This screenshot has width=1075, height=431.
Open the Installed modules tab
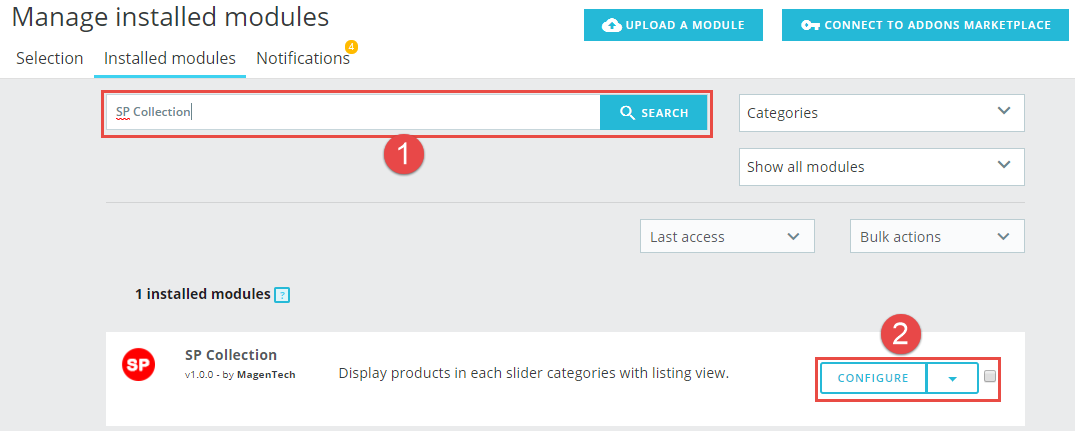pyautogui.click(x=170, y=58)
